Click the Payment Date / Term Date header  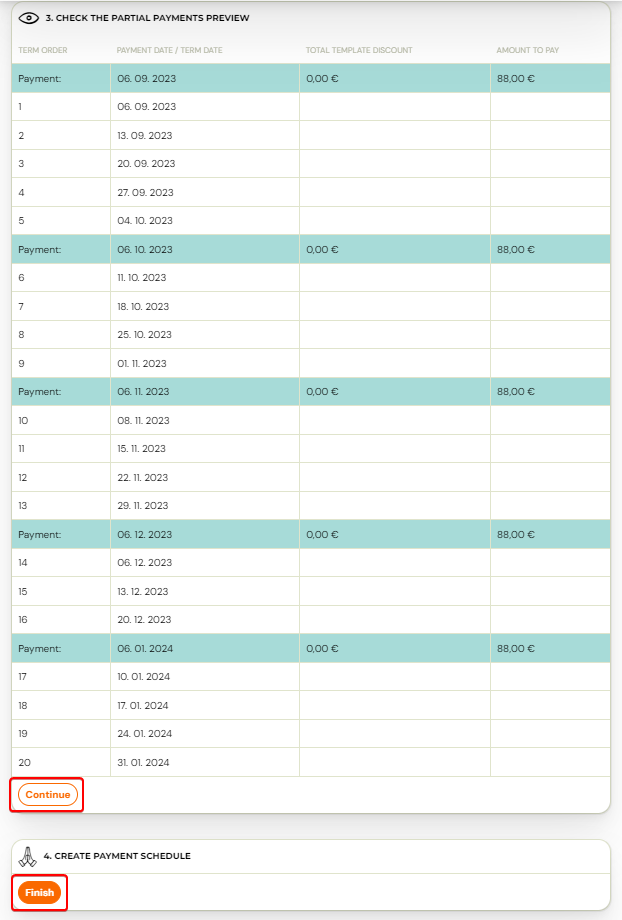click(x=170, y=50)
